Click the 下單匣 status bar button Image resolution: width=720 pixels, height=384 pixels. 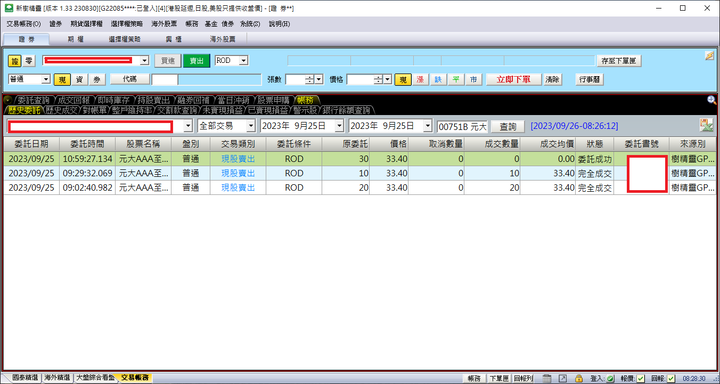tap(498, 378)
